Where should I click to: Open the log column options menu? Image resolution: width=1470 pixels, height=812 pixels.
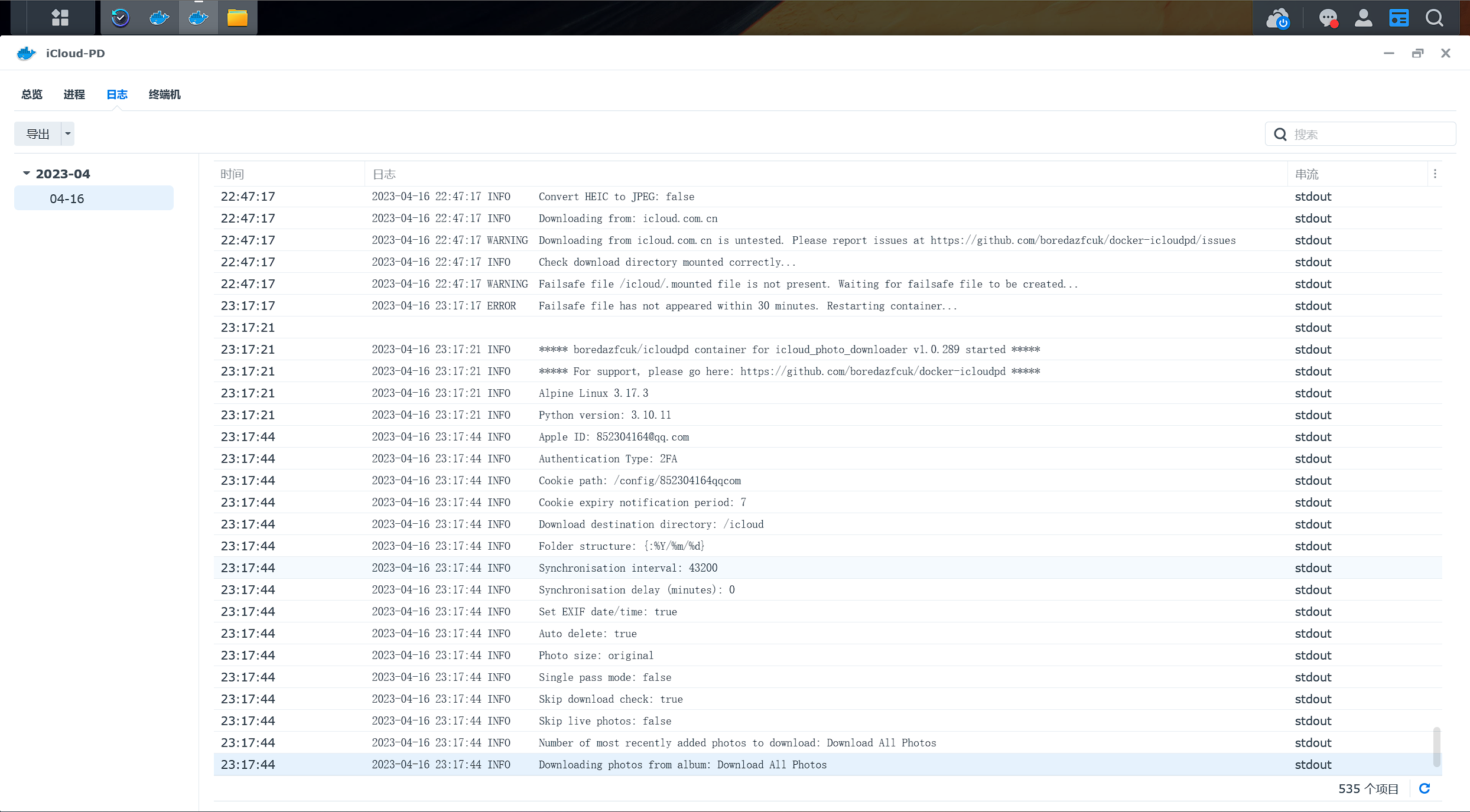(1435, 174)
